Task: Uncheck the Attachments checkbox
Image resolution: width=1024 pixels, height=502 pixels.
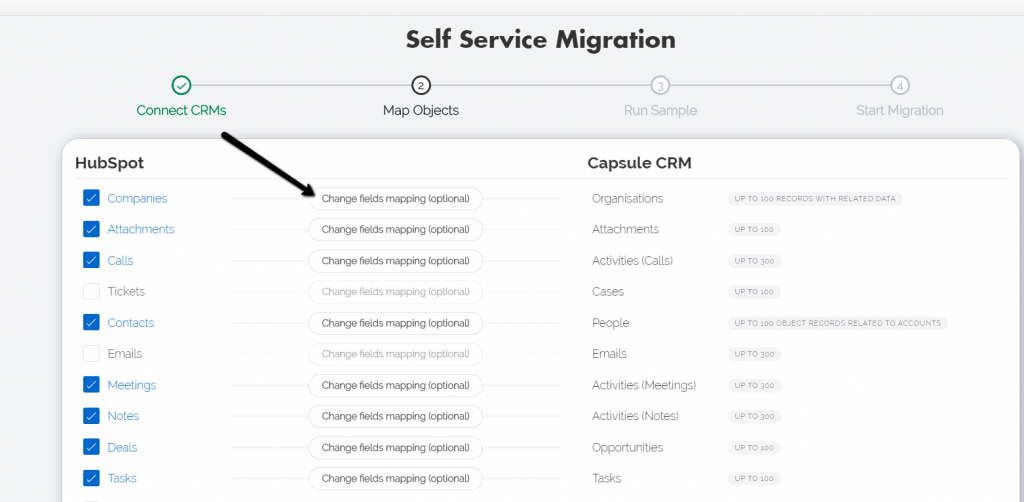Action: [x=91, y=229]
